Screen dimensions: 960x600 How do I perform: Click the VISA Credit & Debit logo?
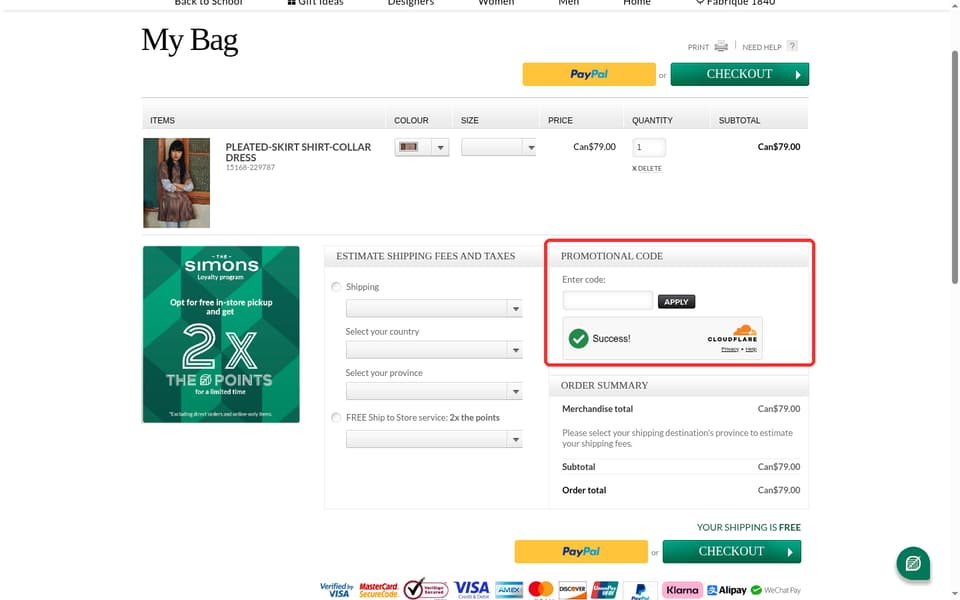coord(471,589)
